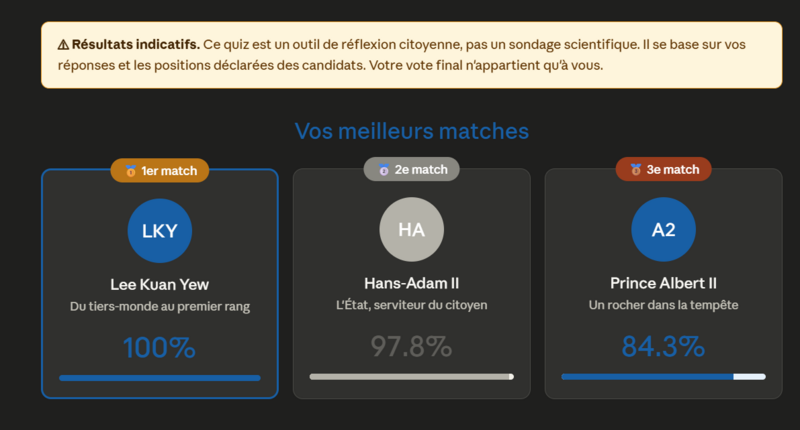Click Hans-Adam II's 97.8% progress bar

(411, 377)
